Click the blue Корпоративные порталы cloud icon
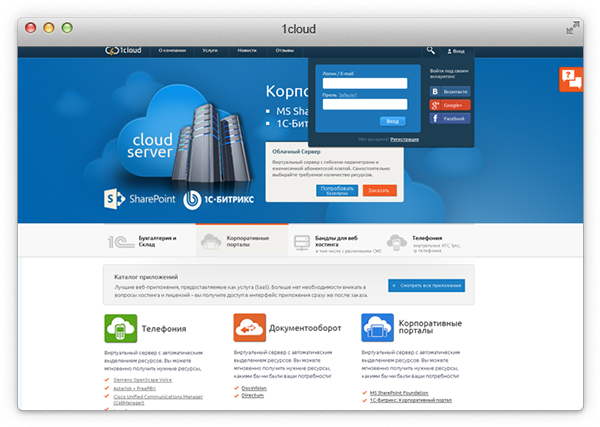The image size is (600, 427). (x=377, y=328)
